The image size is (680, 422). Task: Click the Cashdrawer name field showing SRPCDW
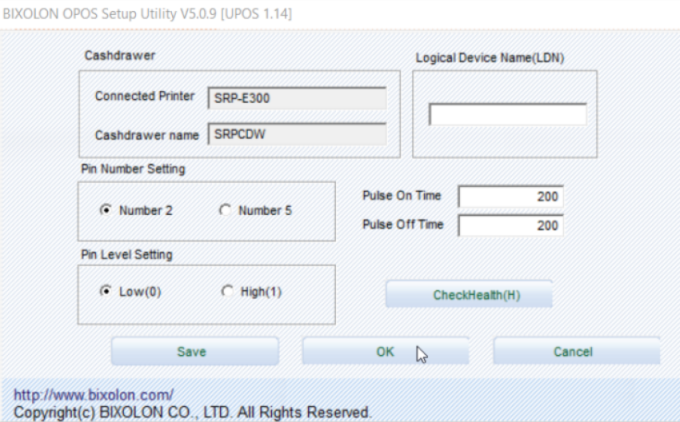click(x=297, y=134)
